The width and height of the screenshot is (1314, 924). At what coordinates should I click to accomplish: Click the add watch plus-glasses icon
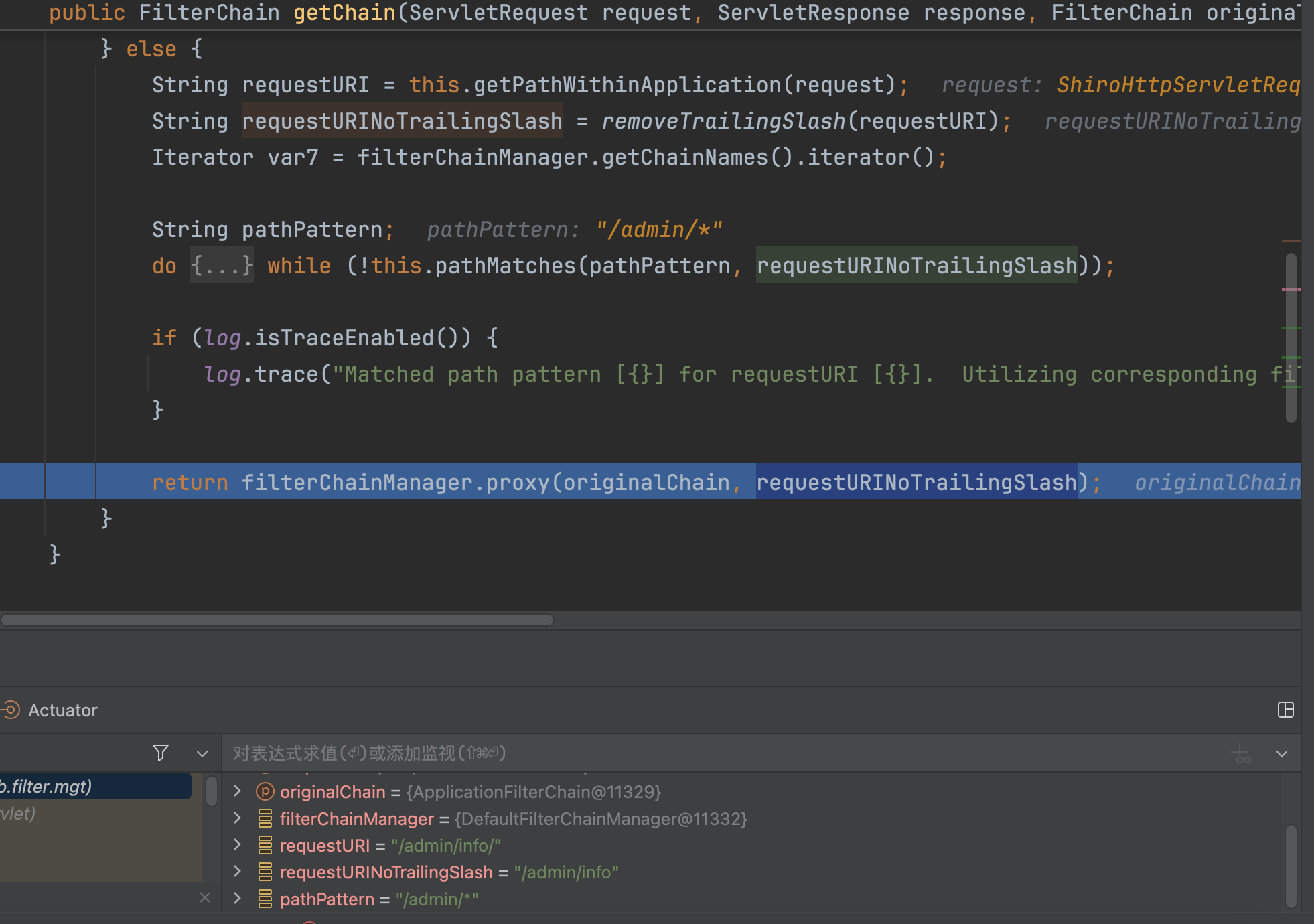(x=1242, y=754)
